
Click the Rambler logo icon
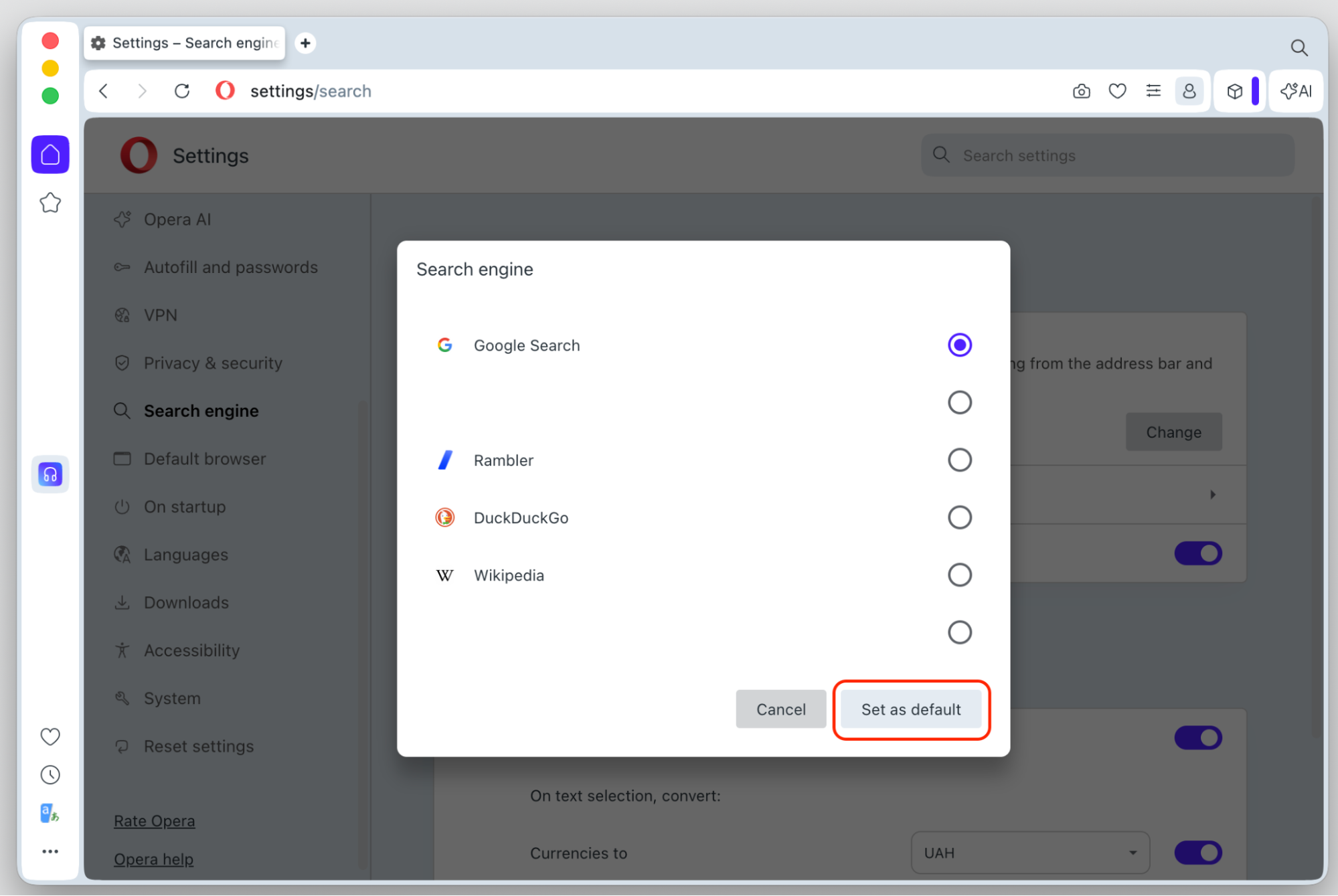pyautogui.click(x=445, y=460)
